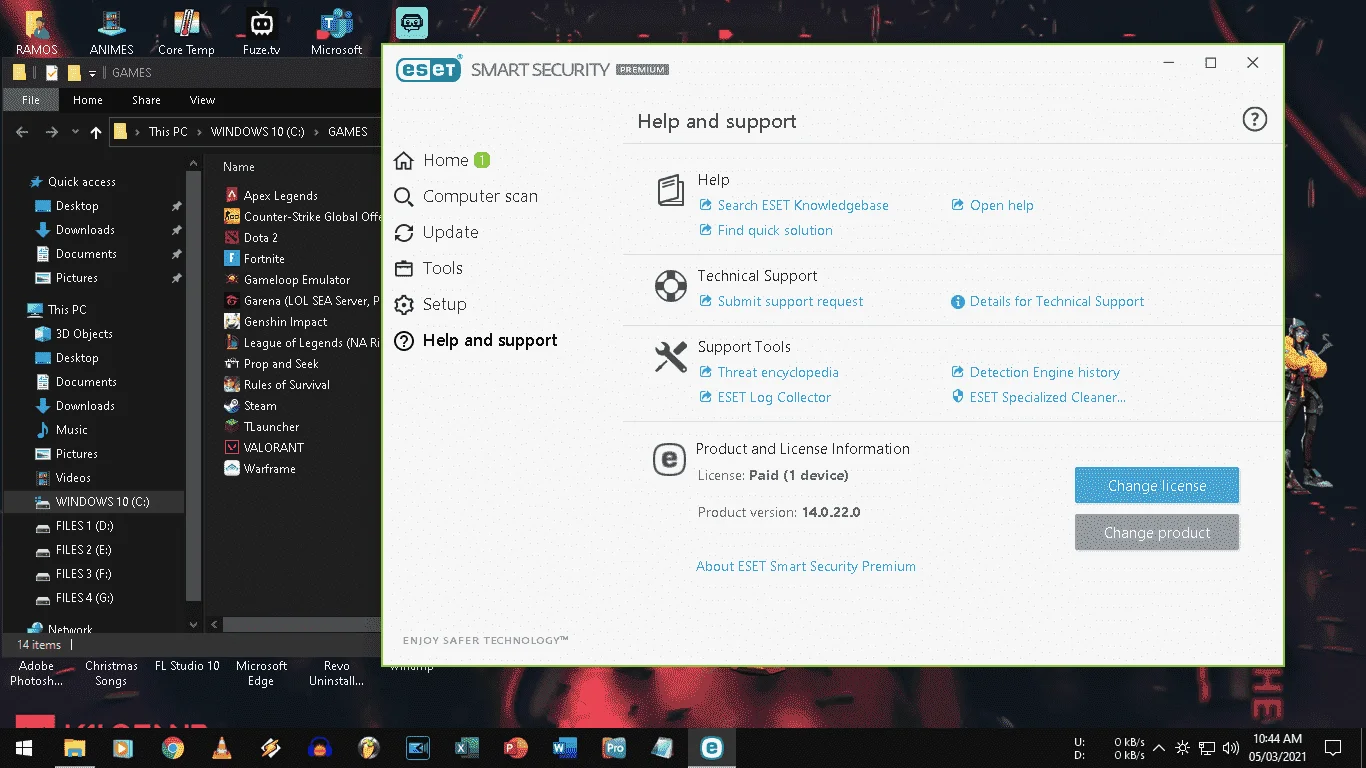Click the Change license button

(1157, 485)
